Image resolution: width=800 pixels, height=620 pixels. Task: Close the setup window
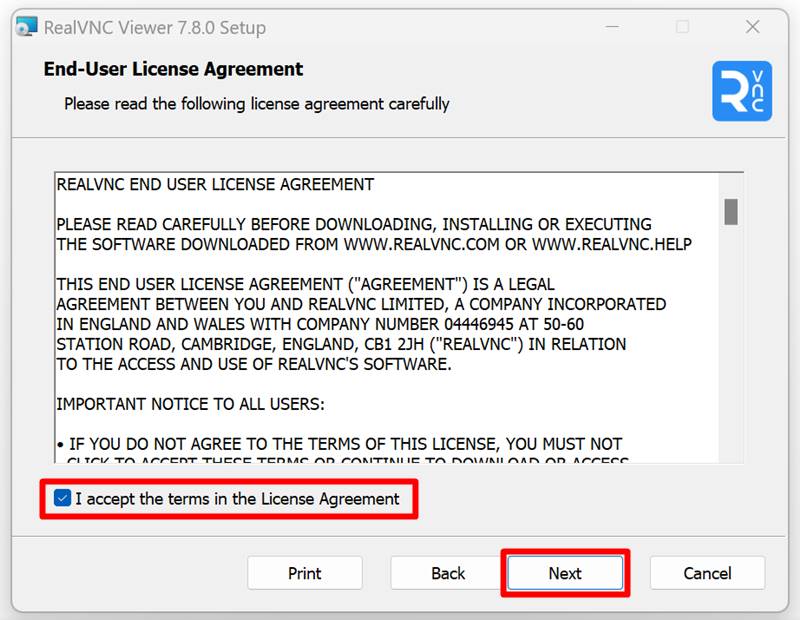(753, 27)
